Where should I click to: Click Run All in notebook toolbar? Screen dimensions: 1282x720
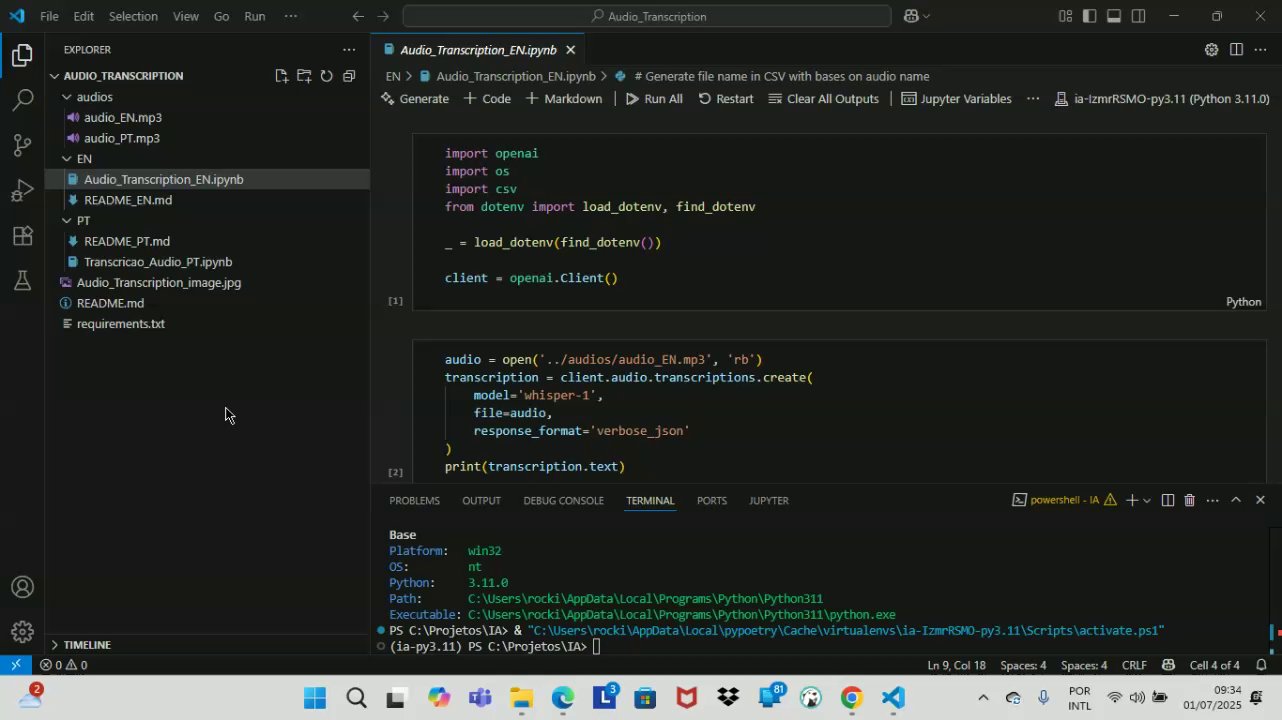(x=654, y=99)
